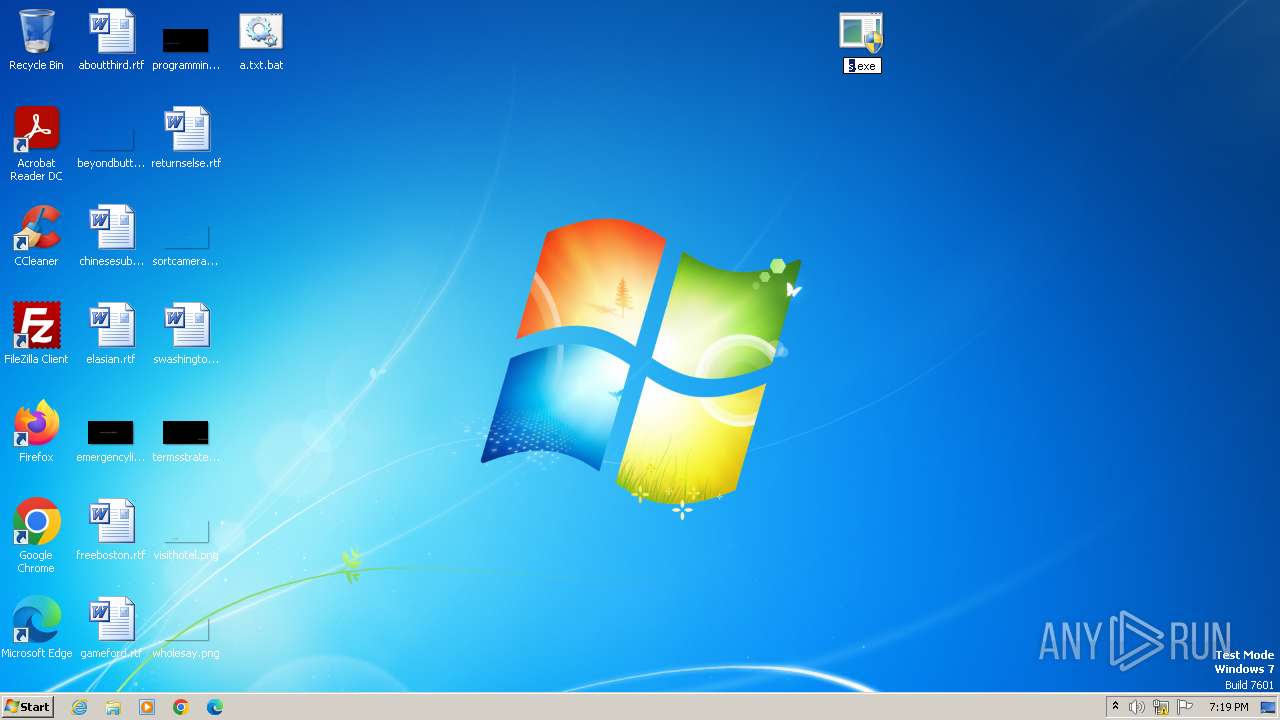The width and height of the screenshot is (1280, 720).
Task: Select the beyondbutt... file icon
Action: click(111, 140)
